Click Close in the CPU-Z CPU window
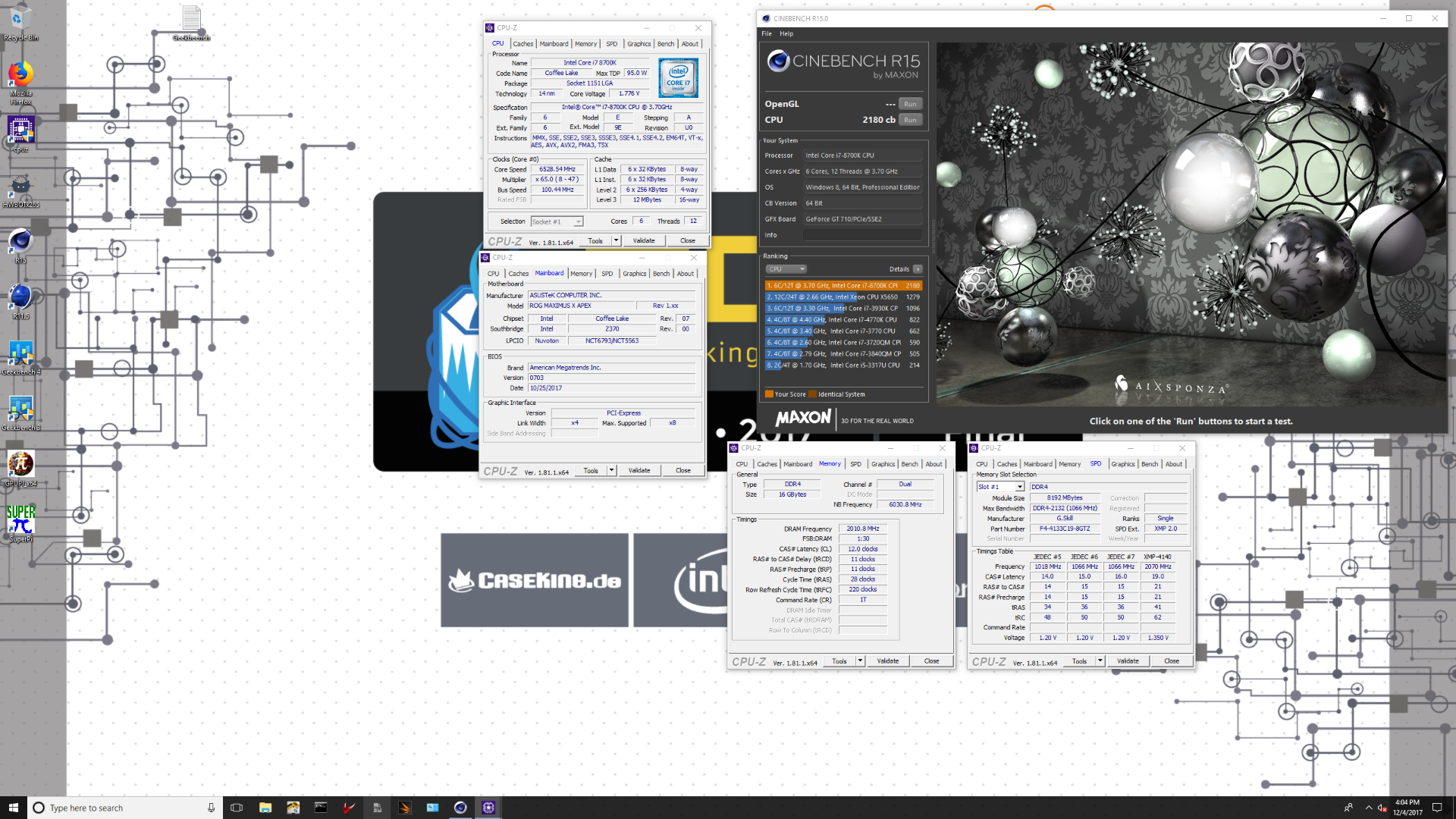 tap(688, 240)
